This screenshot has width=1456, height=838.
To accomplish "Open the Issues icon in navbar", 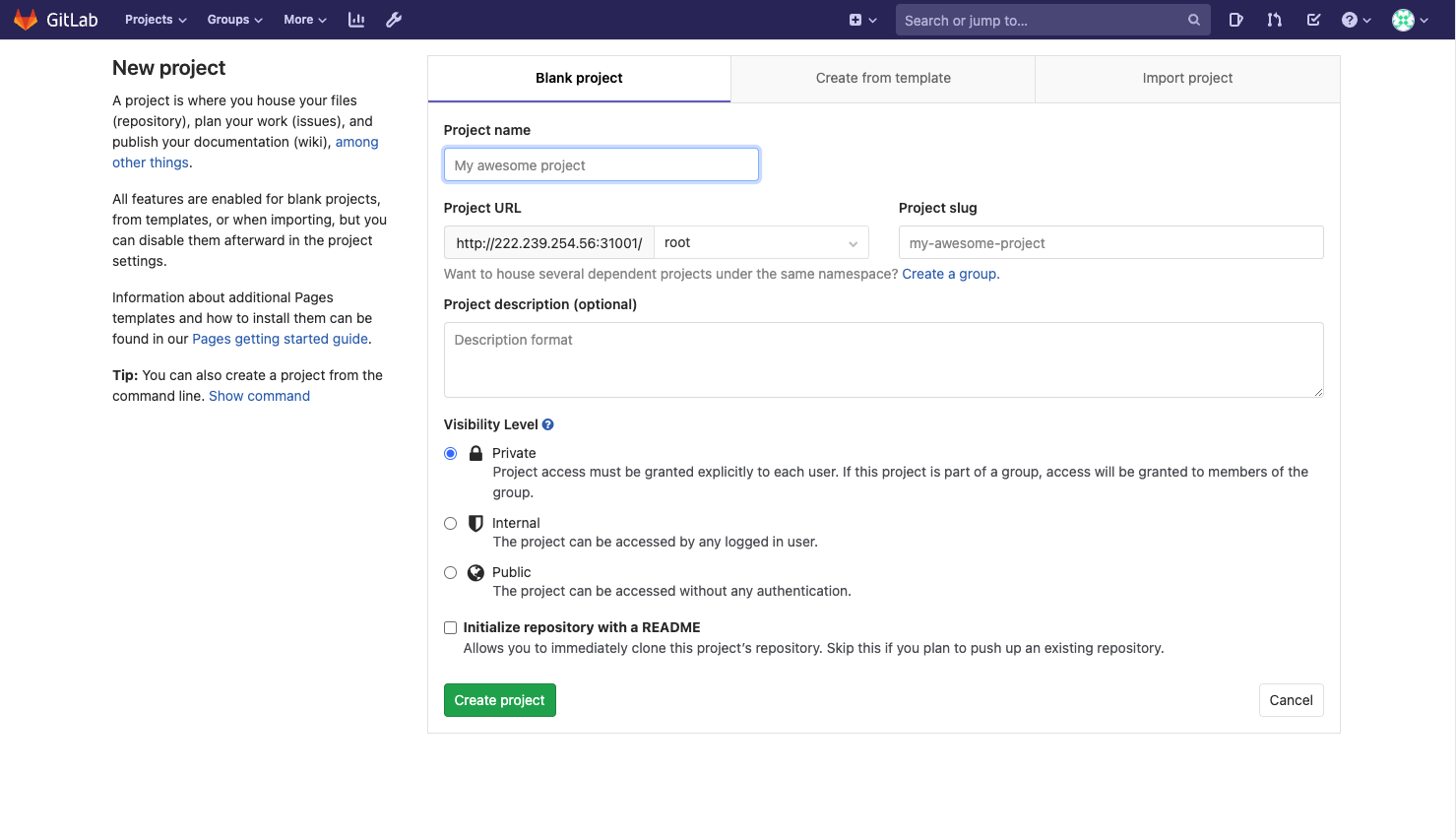I will pos(1235,20).
